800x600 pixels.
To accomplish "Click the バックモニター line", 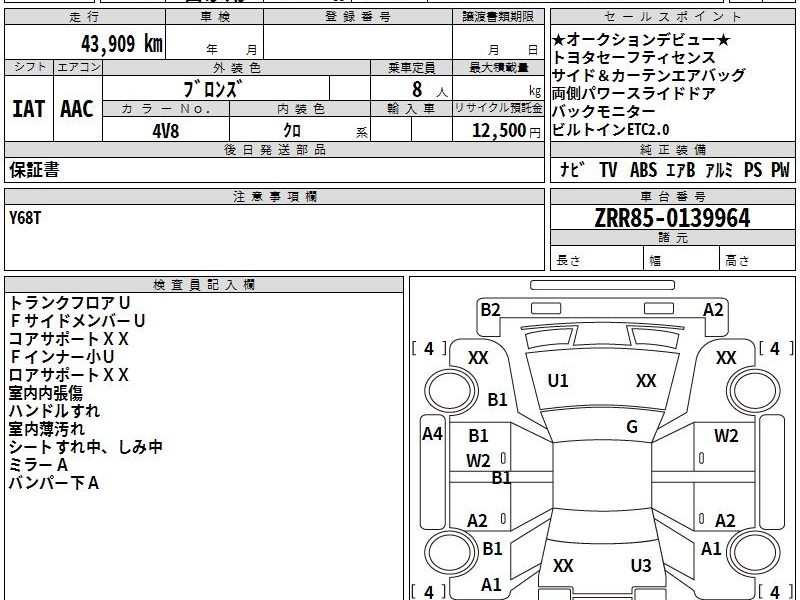I will tap(604, 111).
